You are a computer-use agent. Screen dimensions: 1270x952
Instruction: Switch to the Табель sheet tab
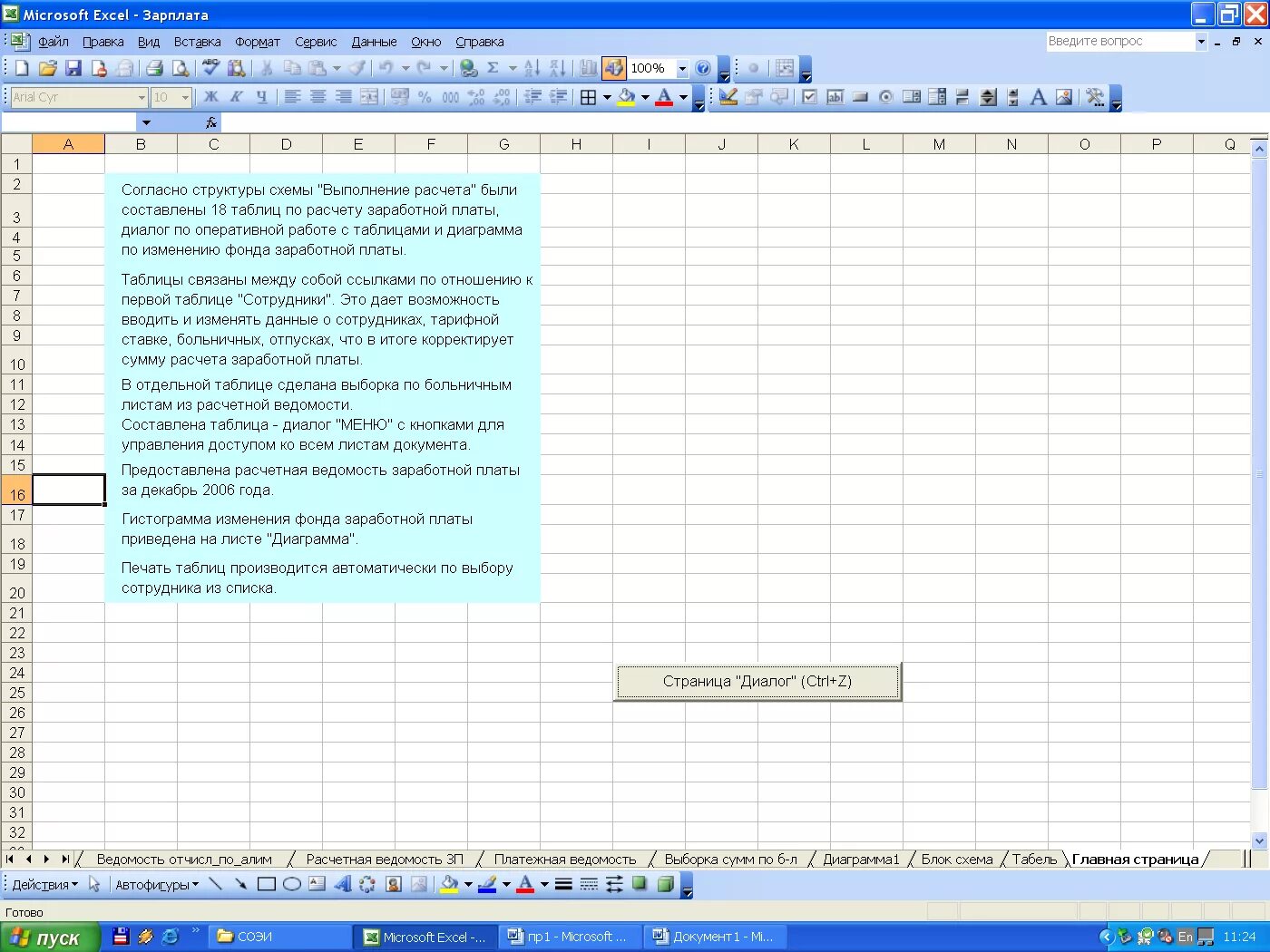pos(1034,859)
